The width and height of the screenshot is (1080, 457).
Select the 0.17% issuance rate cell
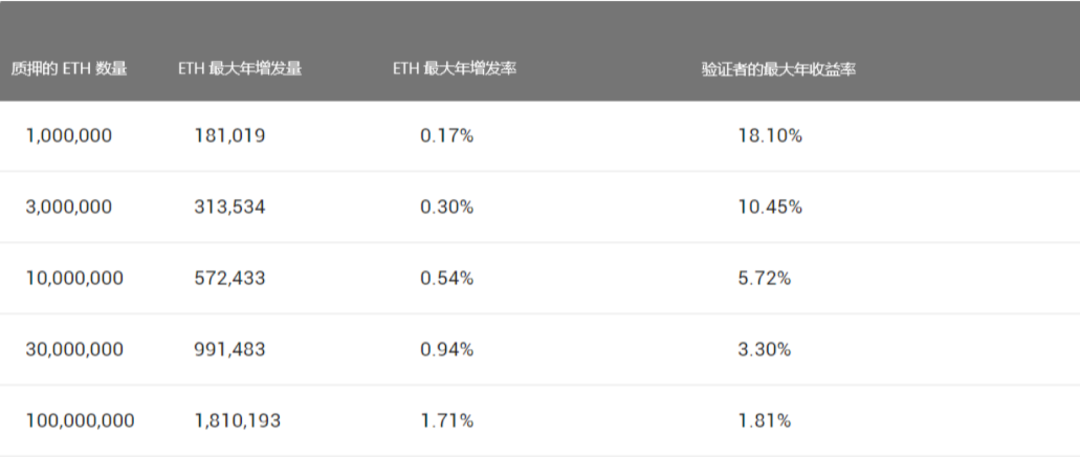click(447, 136)
